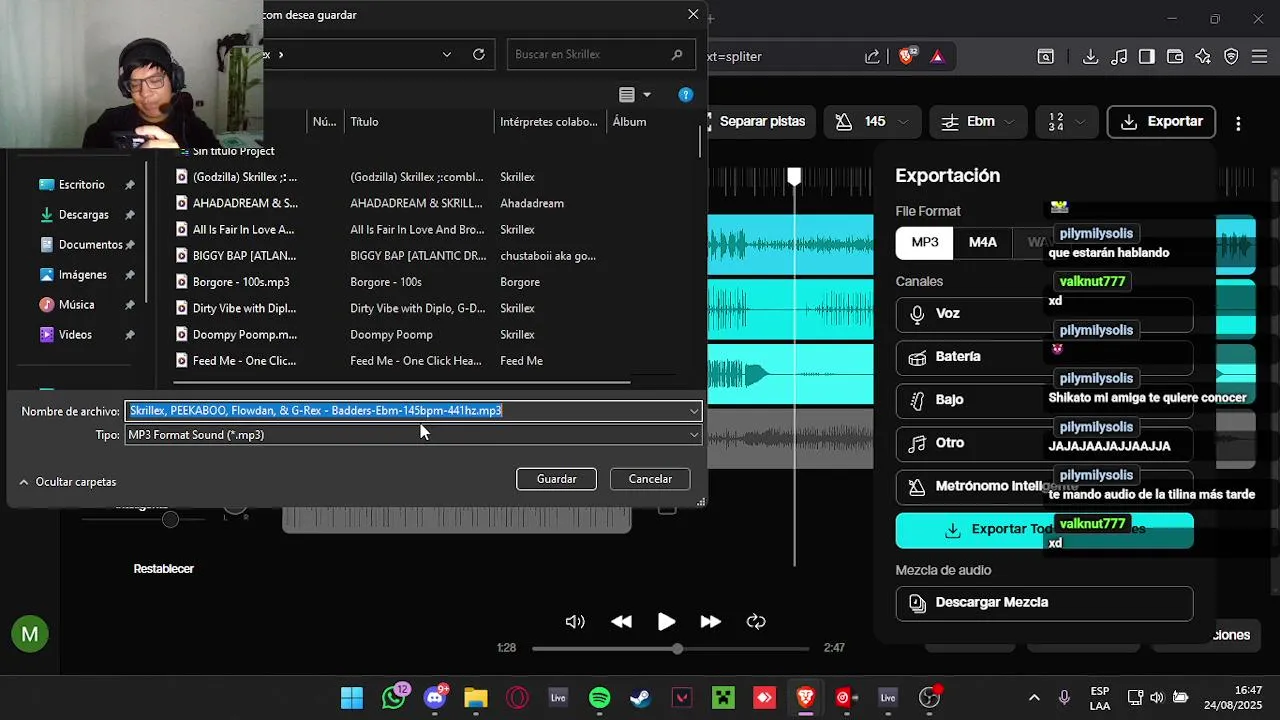Click the play button in the player
Screen dimensions: 1280x720
666,622
